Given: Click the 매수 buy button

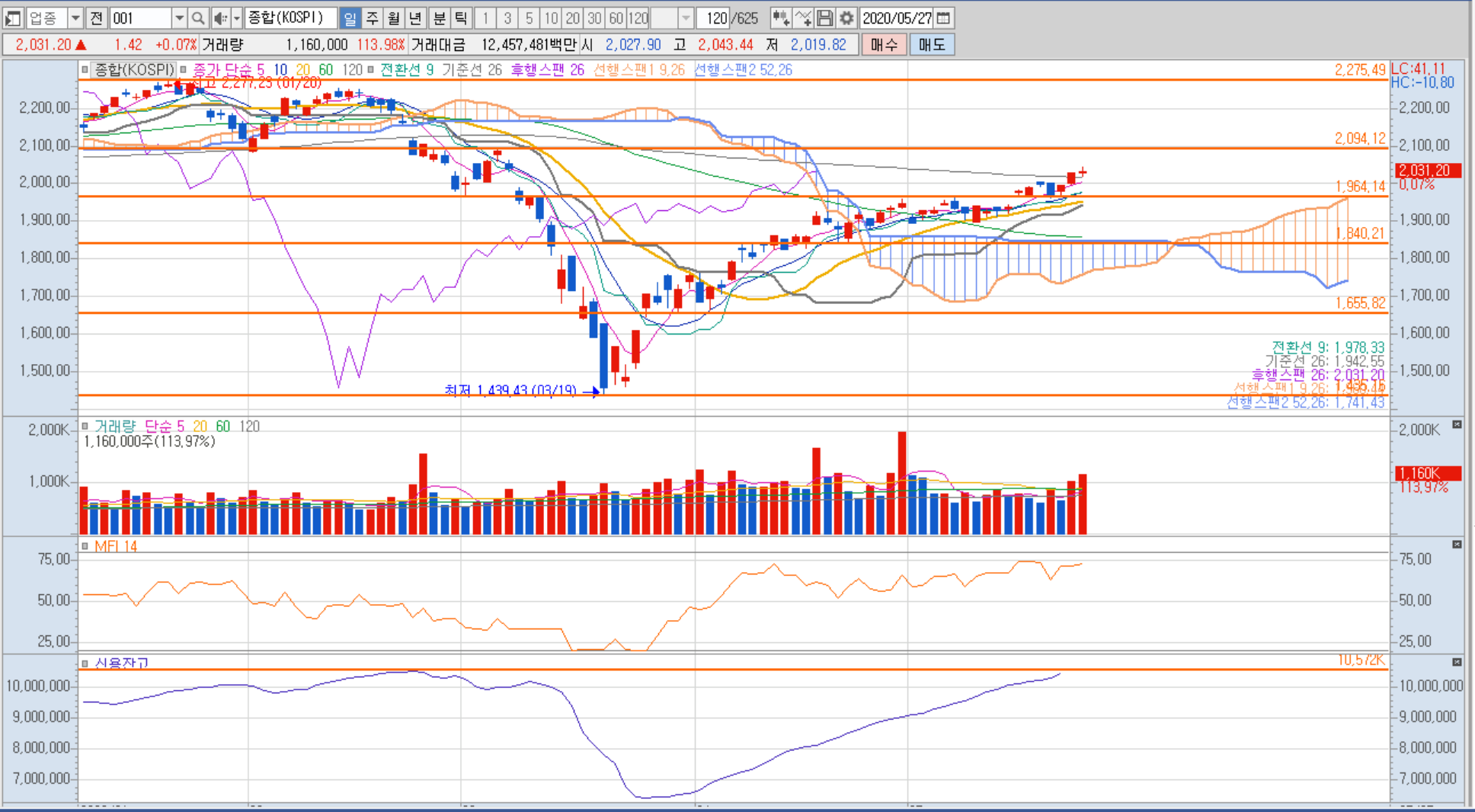Looking at the screenshot, I should [884, 45].
